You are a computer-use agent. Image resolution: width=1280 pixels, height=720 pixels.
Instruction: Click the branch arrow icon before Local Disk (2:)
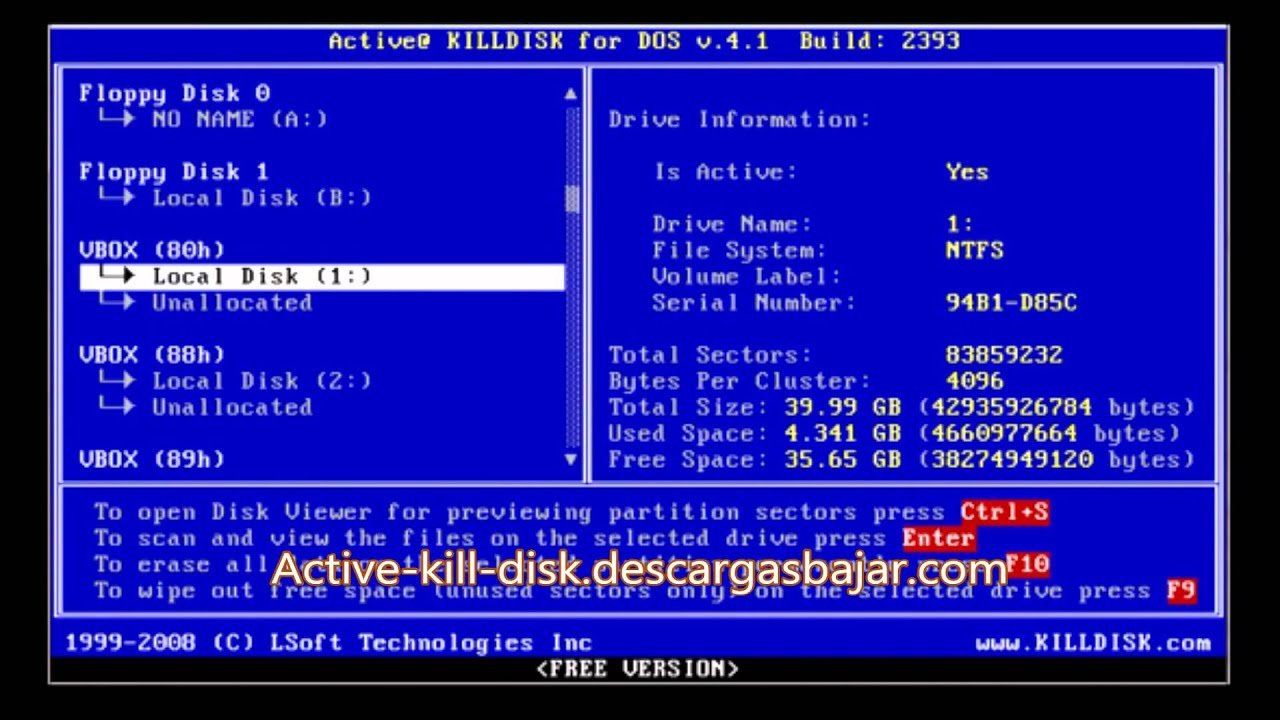(117, 379)
